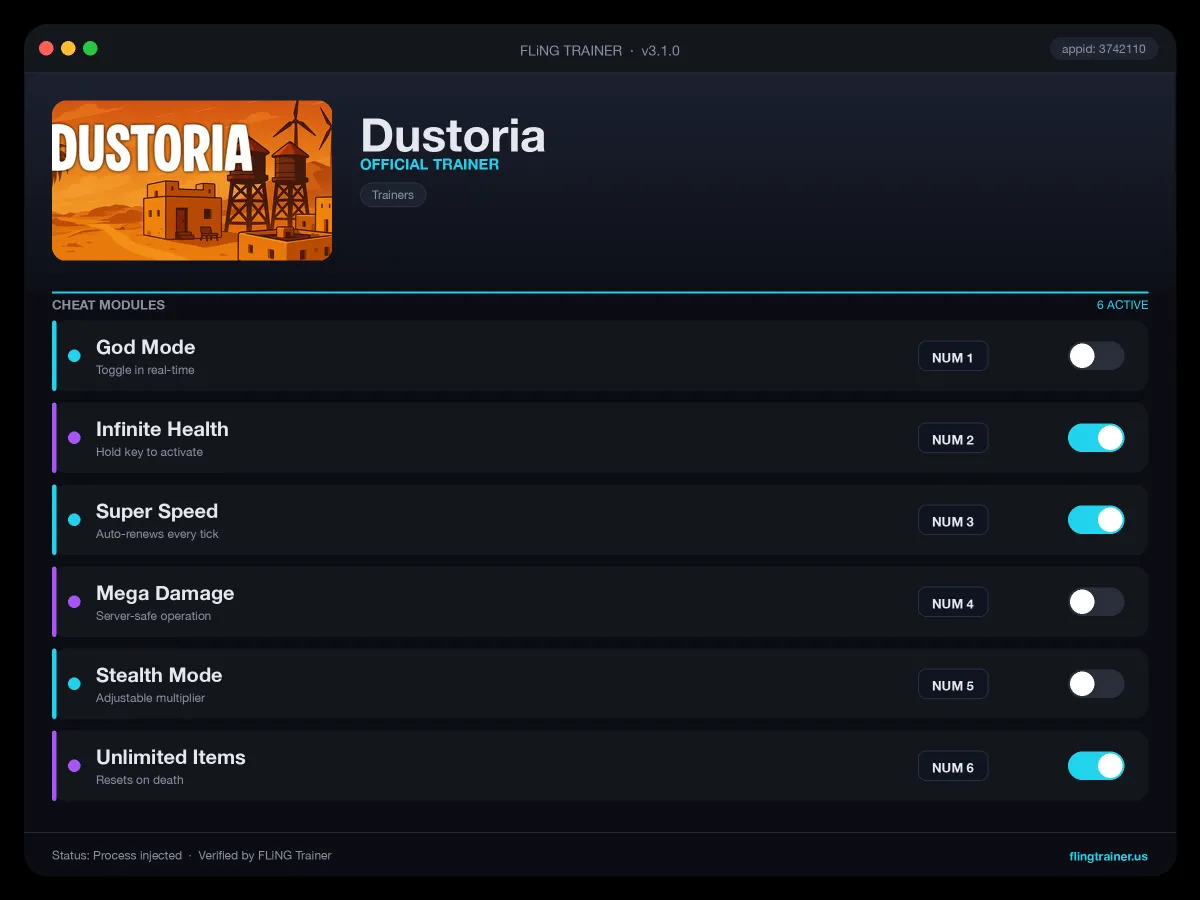The width and height of the screenshot is (1200, 900).
Task: Select the Unlimited Items title text
Action: [171, 757]
